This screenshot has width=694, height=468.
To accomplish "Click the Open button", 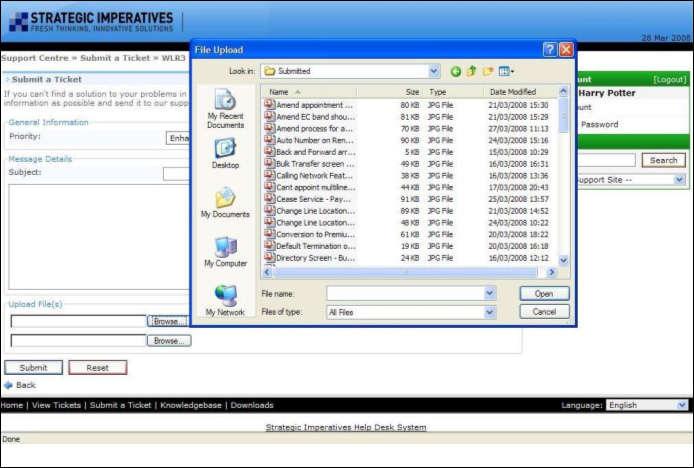I will pos(544,294).
